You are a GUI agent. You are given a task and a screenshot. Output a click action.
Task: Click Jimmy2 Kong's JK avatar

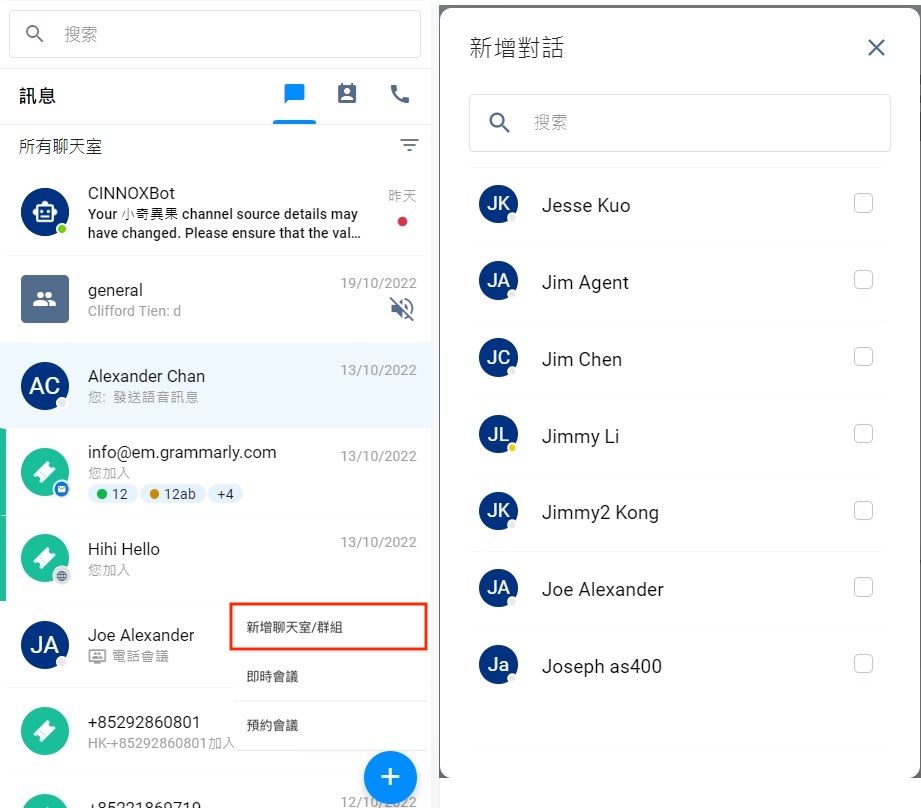(x=498, y=510)
